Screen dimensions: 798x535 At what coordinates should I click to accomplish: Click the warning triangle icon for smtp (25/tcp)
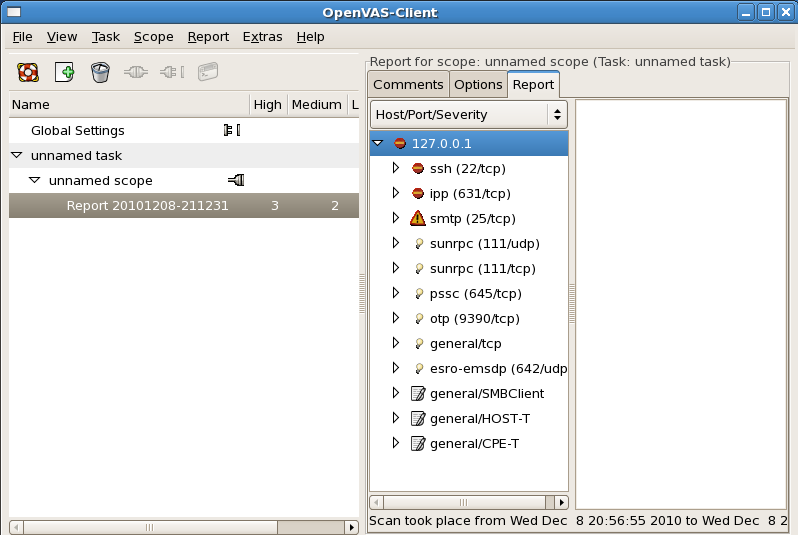click(418, 218)
